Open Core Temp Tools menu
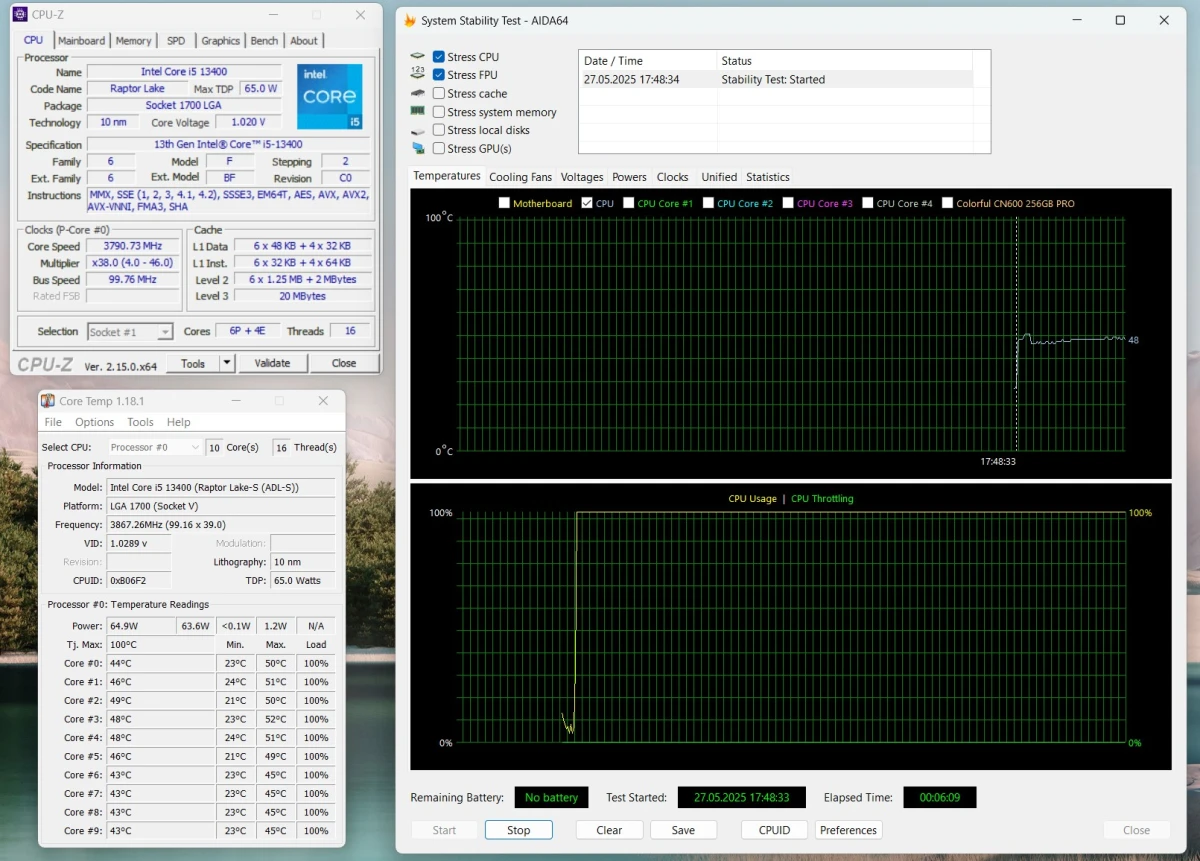Image resolution: width=1200 pixels, height=861 pixels. [140, 422]
